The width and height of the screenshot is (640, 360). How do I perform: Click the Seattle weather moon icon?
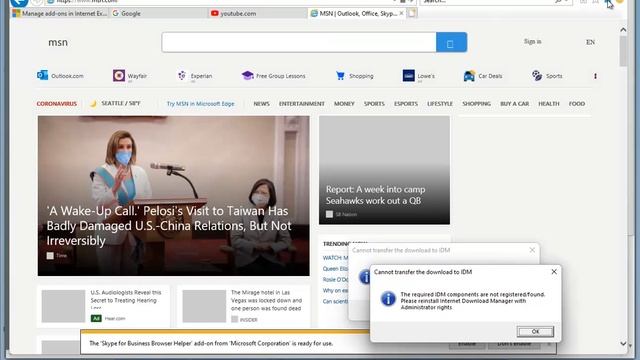[x=93, y=104]
